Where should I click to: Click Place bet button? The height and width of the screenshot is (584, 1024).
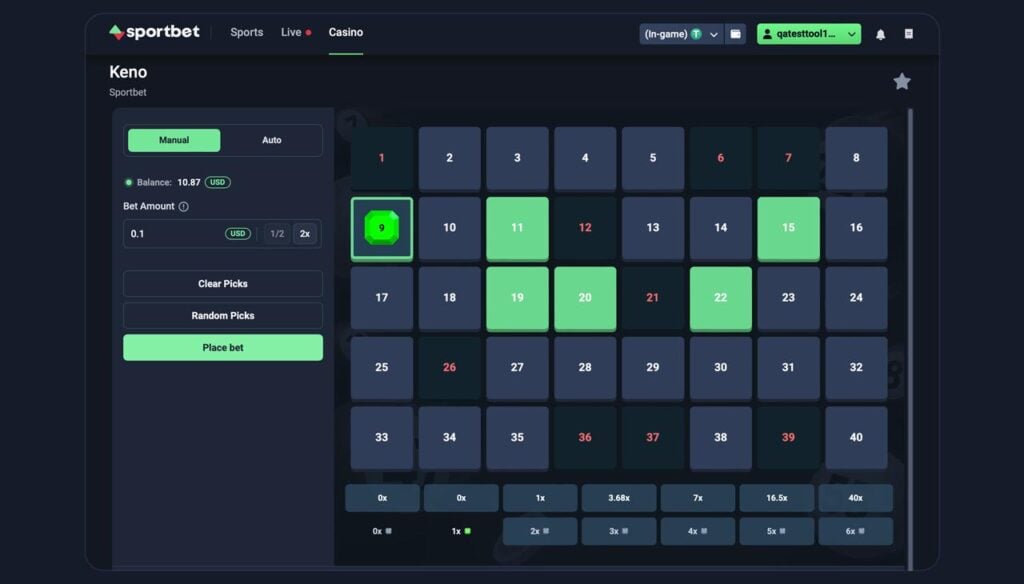223,348
